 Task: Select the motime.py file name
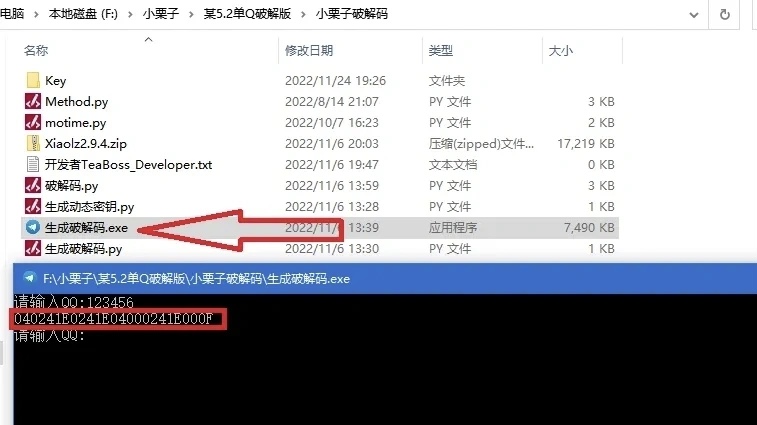tap(76, 123)
